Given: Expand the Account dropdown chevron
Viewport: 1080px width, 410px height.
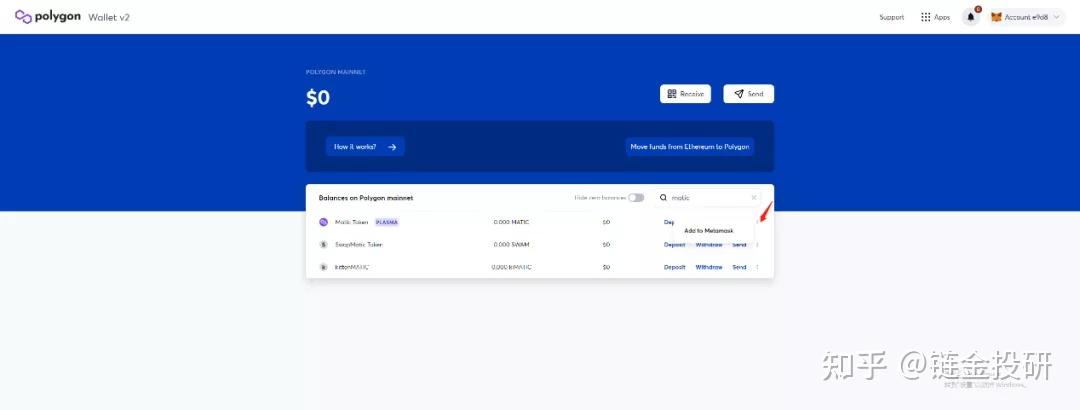Looking at the screenshot, I should point(1057,17).
